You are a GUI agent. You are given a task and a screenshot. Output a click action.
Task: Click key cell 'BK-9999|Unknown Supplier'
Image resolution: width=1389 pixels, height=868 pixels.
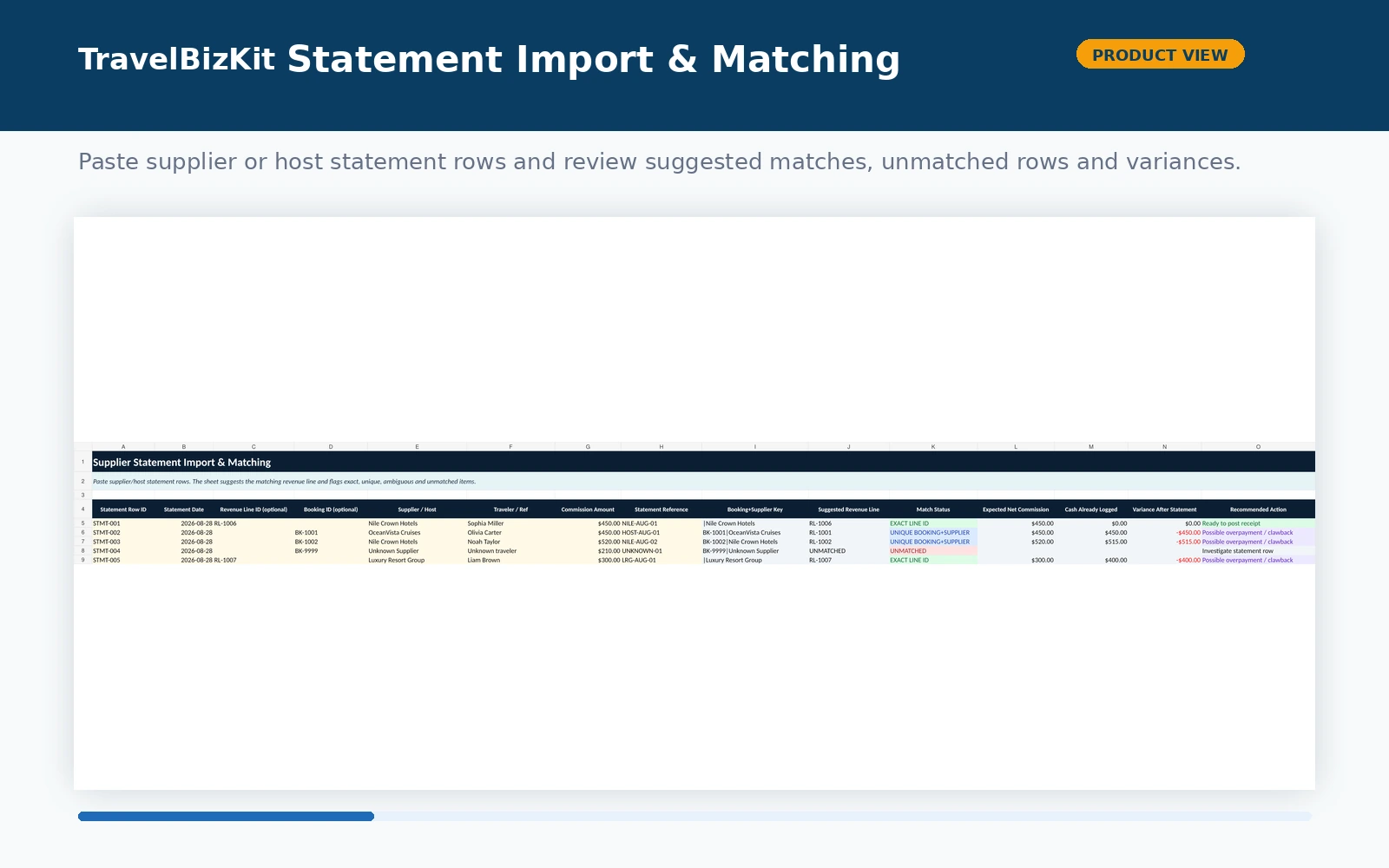click(755, 551)
